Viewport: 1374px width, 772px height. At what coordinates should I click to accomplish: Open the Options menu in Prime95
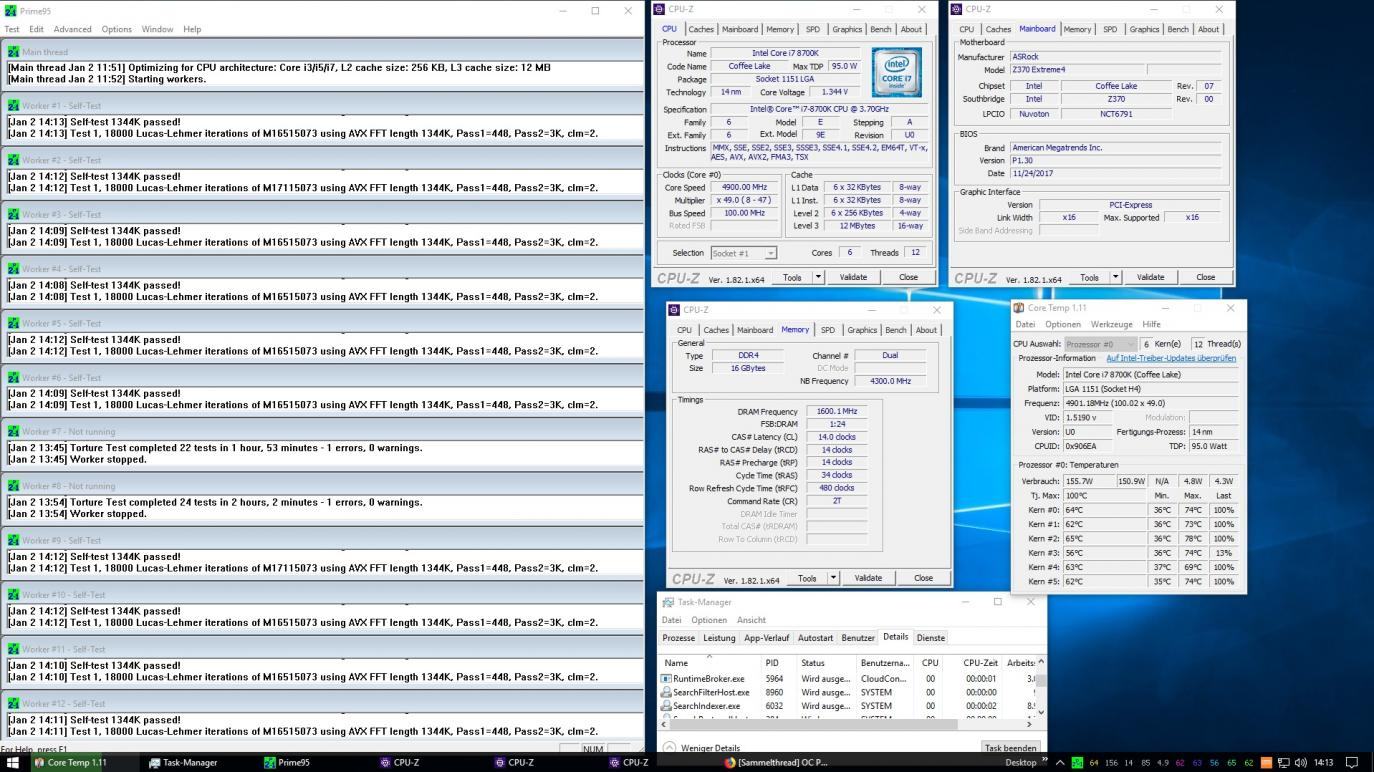116,29
